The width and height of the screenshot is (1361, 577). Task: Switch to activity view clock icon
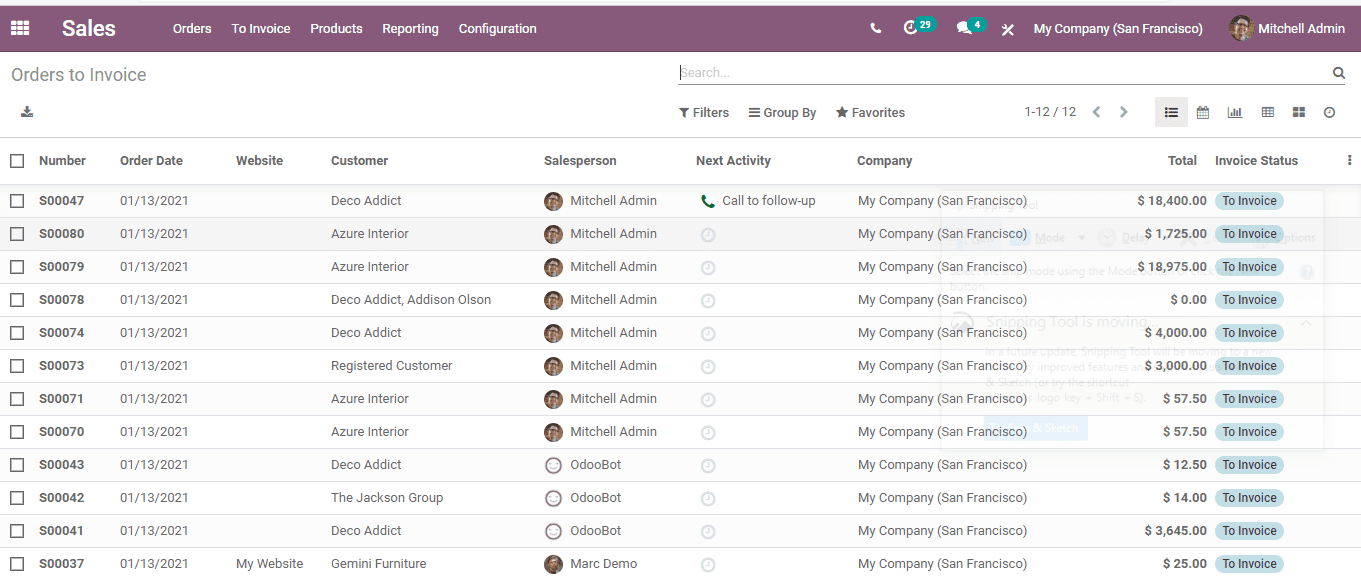point(1329,112)
